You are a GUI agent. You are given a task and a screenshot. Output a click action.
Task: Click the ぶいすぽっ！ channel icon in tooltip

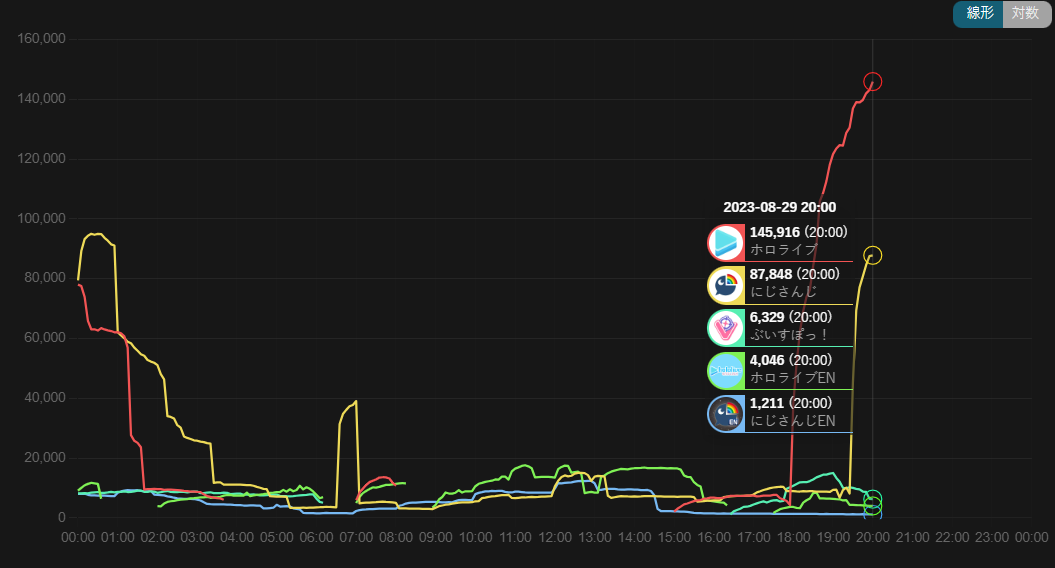[726, 328]
